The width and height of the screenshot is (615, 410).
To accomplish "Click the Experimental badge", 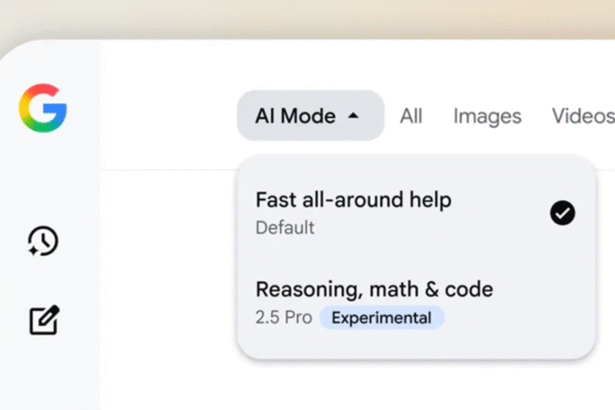I will 382,318.
